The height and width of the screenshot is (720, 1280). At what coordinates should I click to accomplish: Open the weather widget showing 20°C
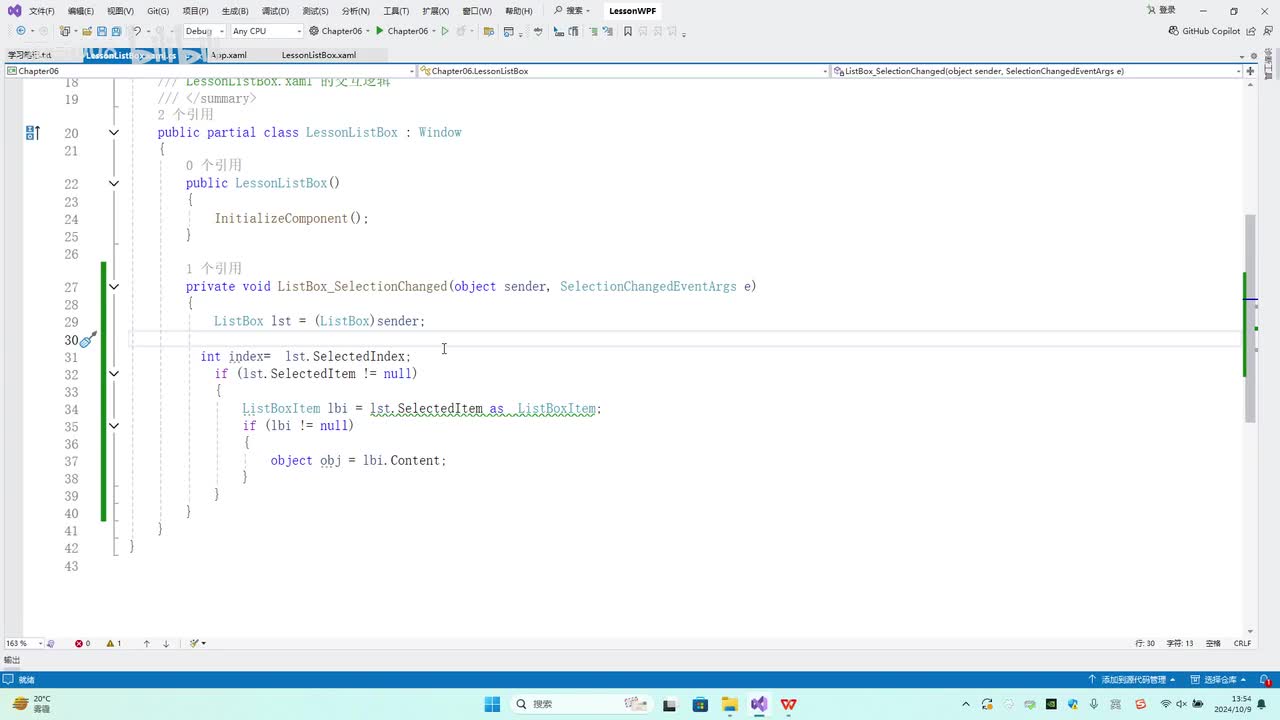click(31, 704)
